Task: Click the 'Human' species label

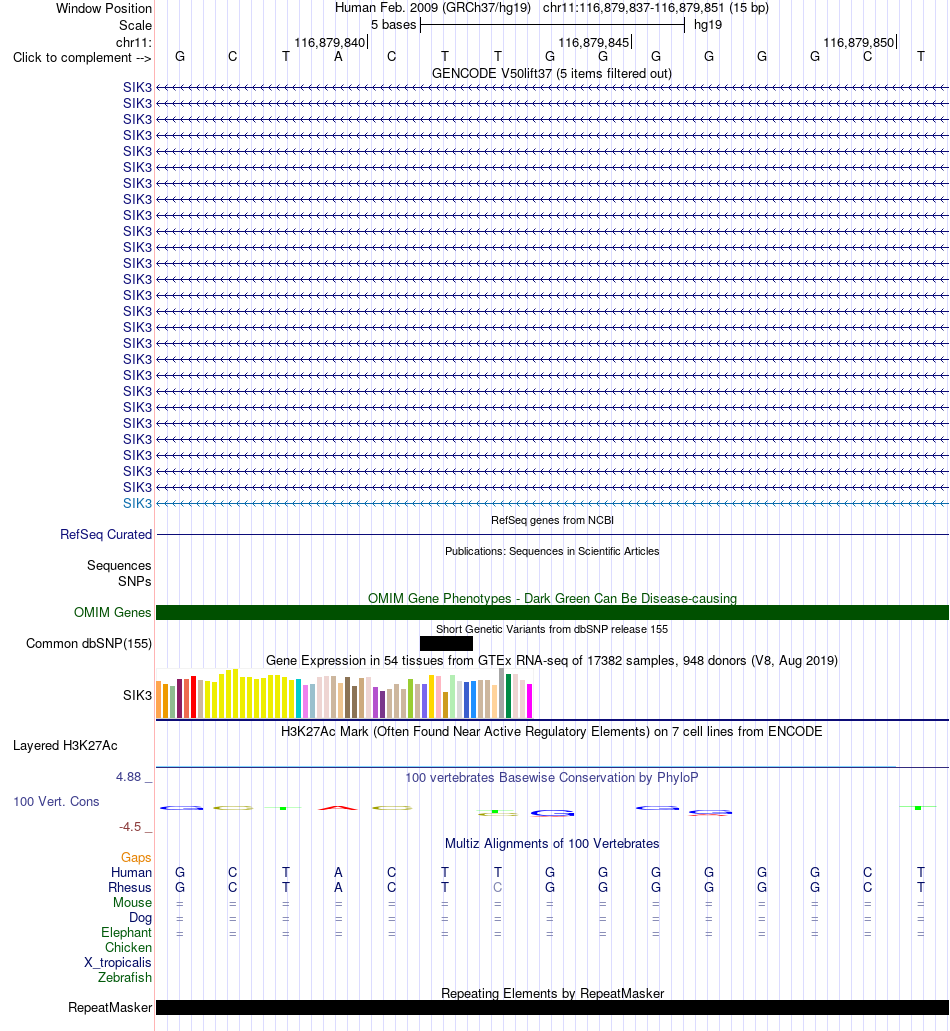Action: 131,873
